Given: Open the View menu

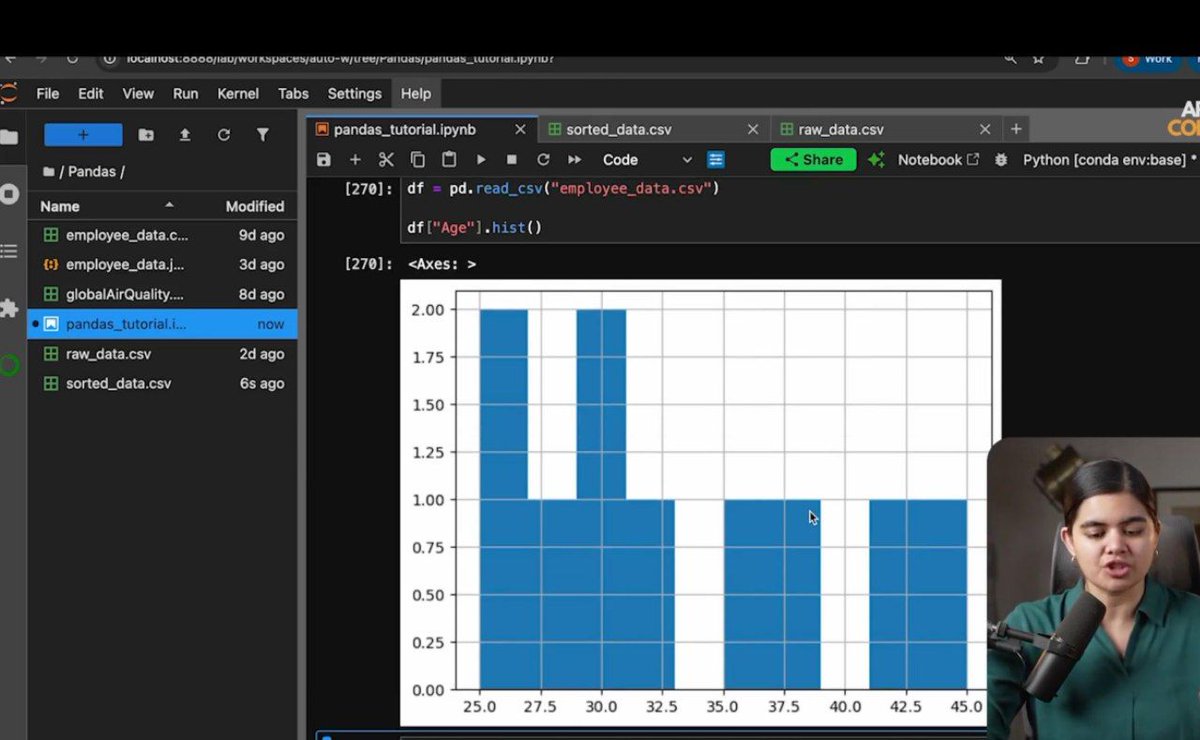Looking at the screenshot, I should click(138, 94).
